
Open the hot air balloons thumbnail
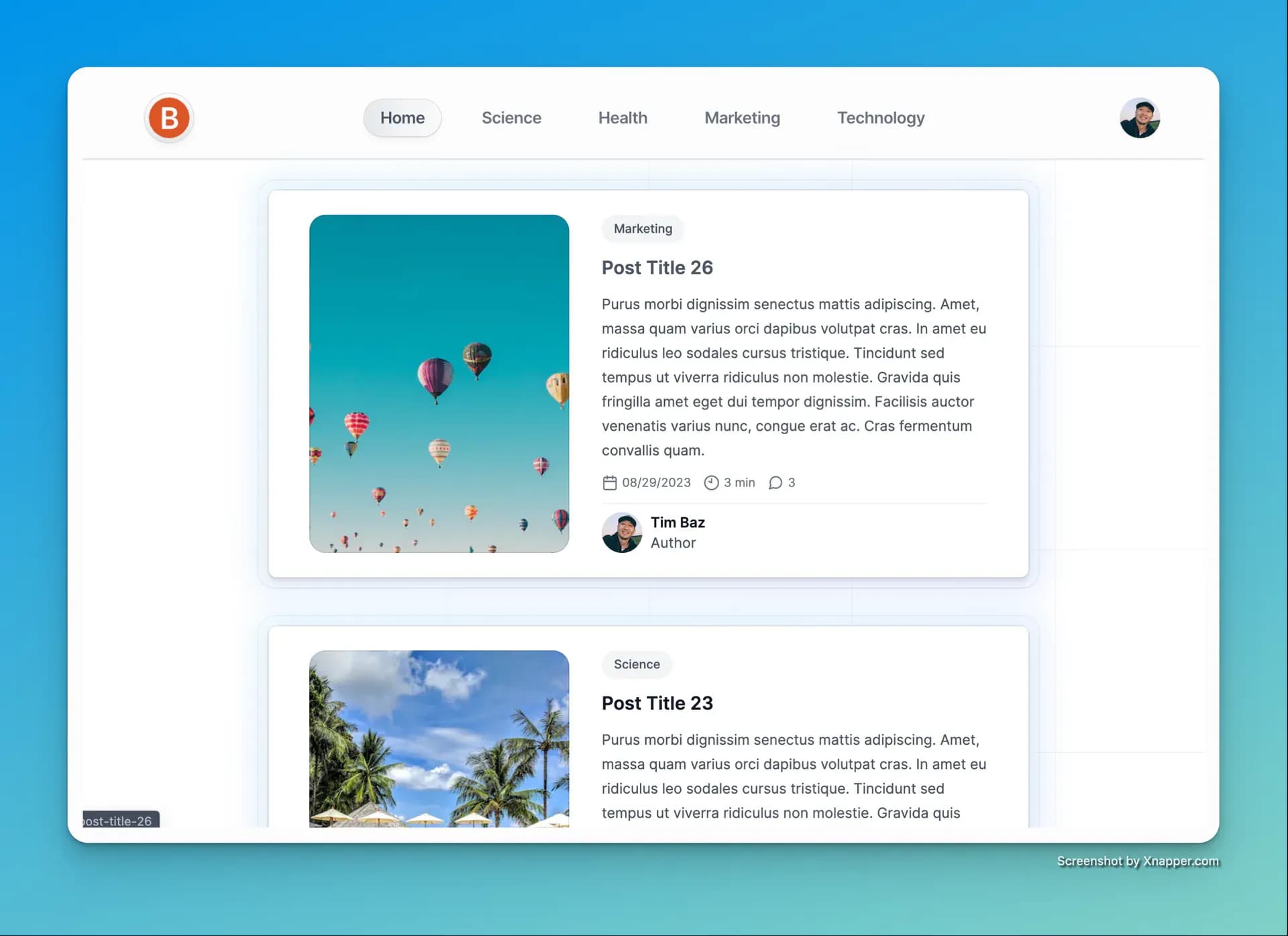click(x=439, y=384)
